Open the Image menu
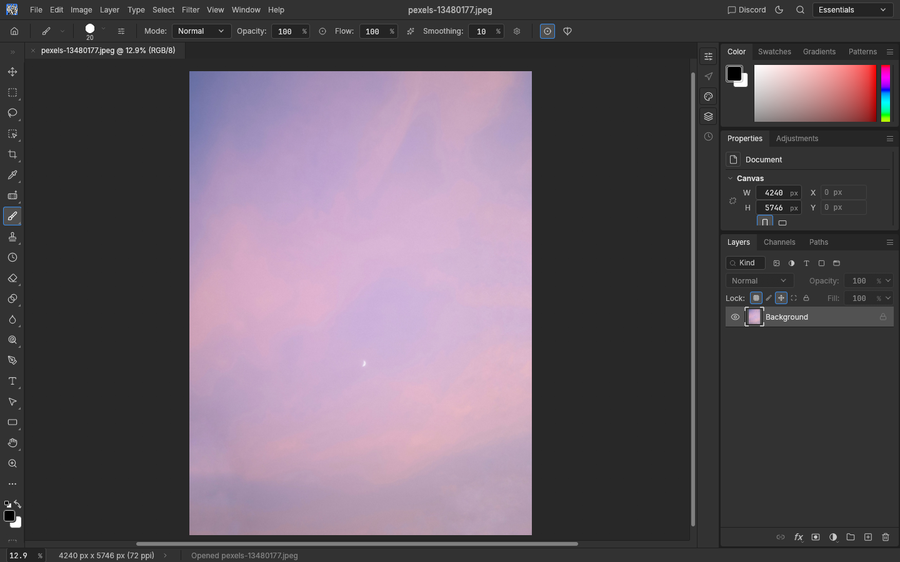Viewport: 900px width, 562px height. coord(81,10)
